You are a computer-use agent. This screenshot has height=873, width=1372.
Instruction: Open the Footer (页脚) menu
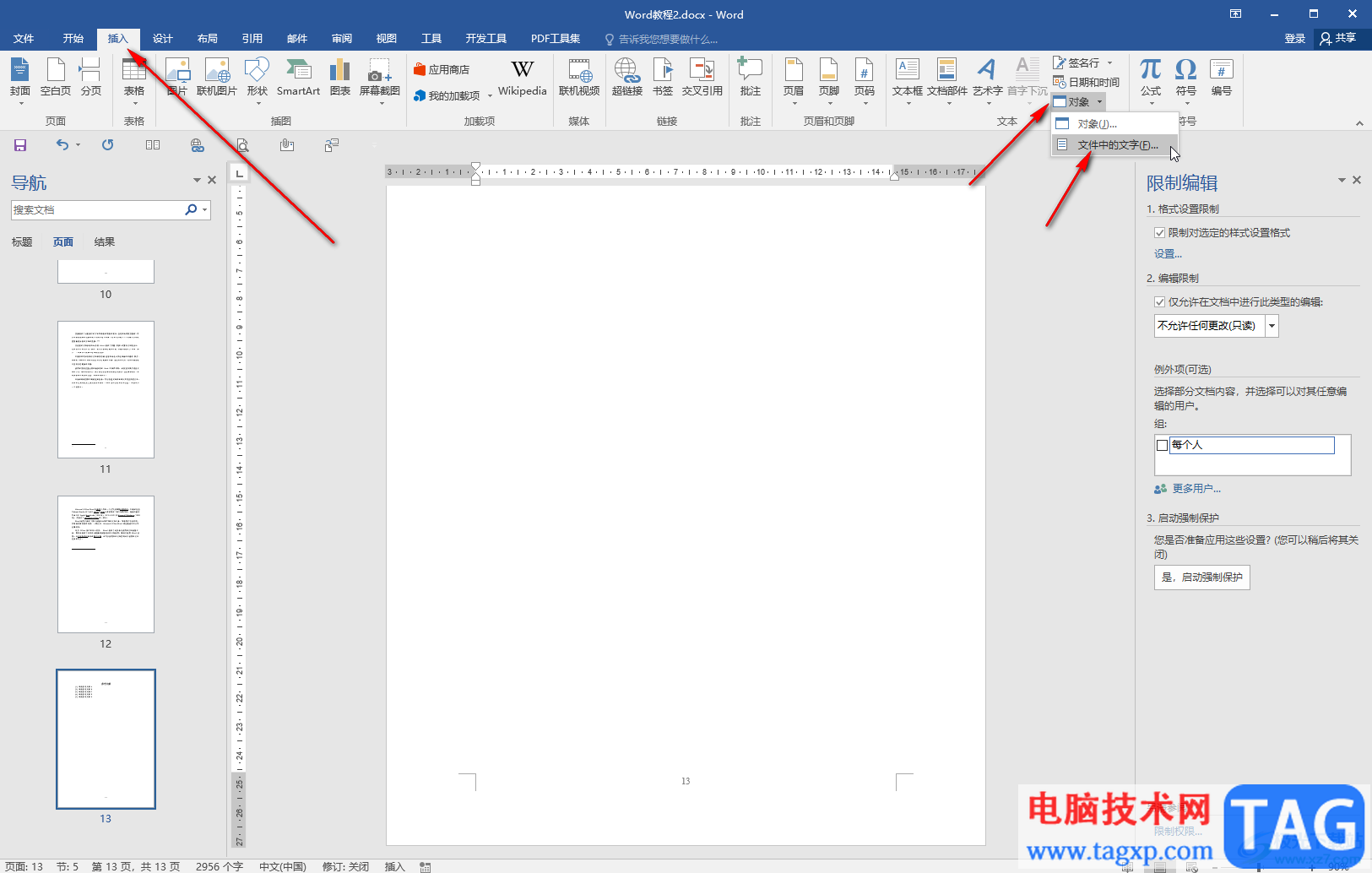point(829,81)
